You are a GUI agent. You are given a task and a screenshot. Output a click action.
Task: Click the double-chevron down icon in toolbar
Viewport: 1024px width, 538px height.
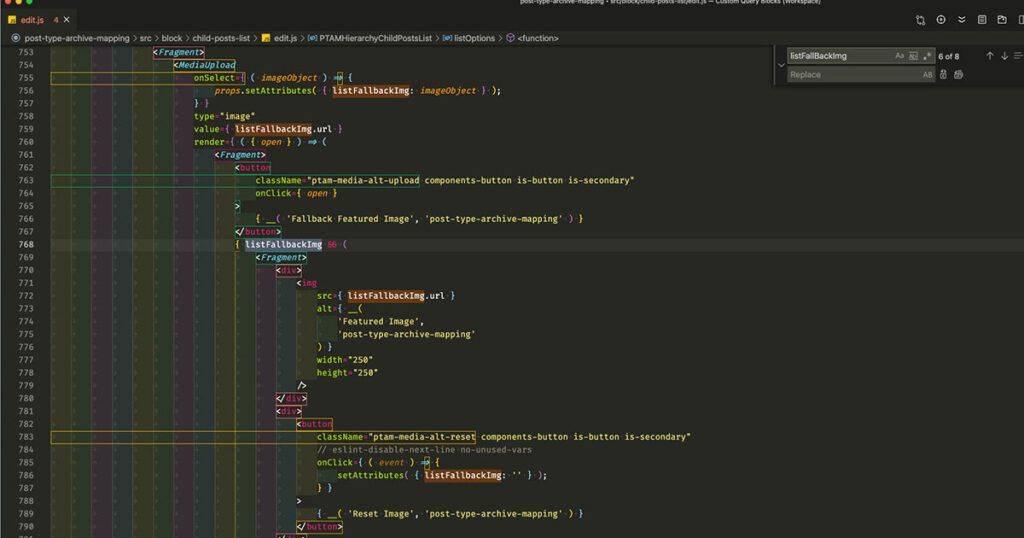coord(961,20)
